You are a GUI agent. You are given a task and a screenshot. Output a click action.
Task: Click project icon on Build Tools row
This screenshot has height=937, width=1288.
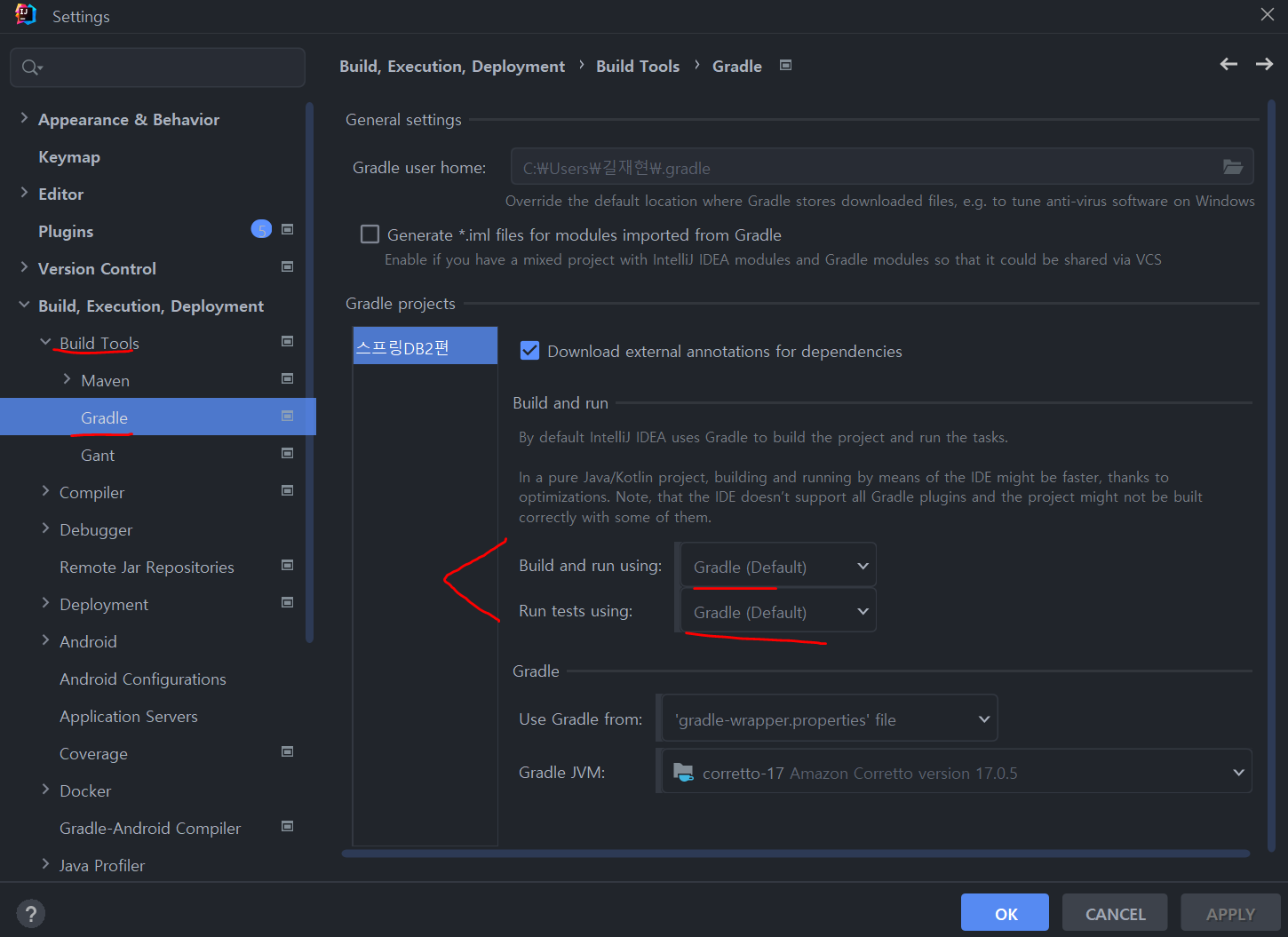287,341
